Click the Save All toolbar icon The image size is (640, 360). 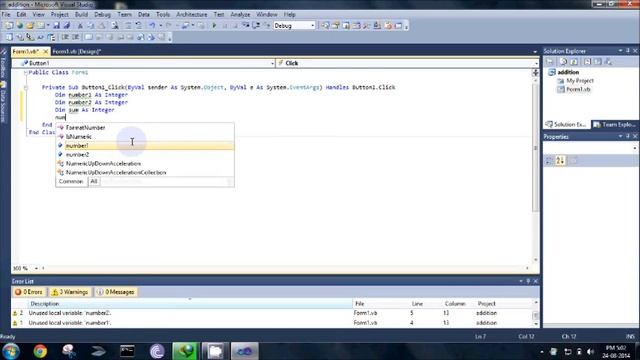(x=67, y=26)
